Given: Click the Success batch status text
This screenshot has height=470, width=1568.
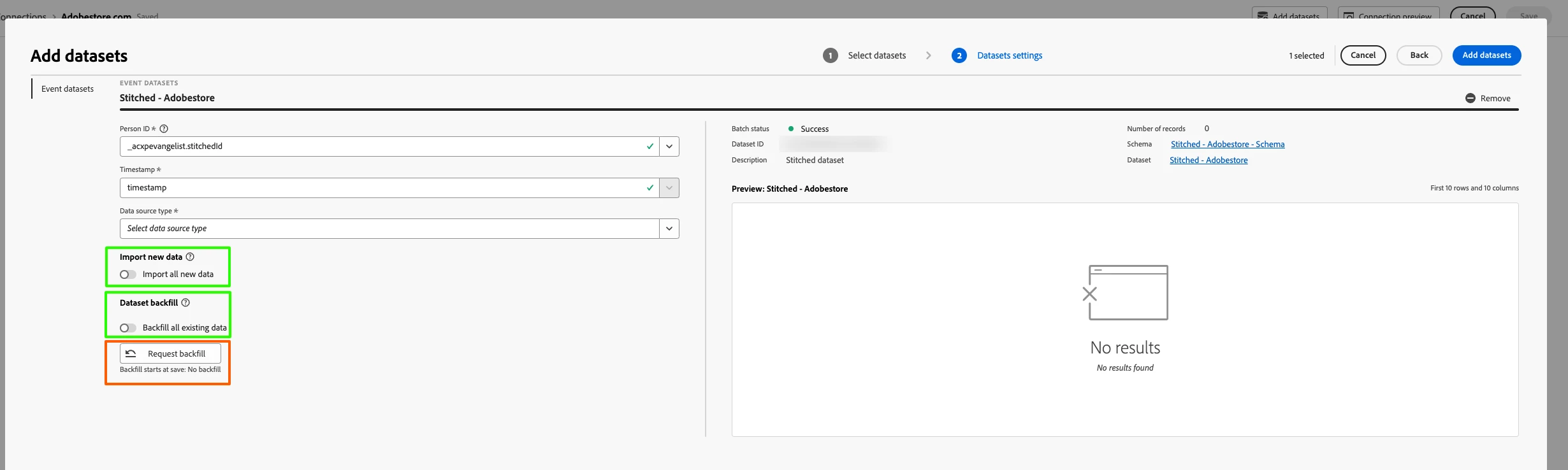Looking at the screenshot, I should (815, 129).
